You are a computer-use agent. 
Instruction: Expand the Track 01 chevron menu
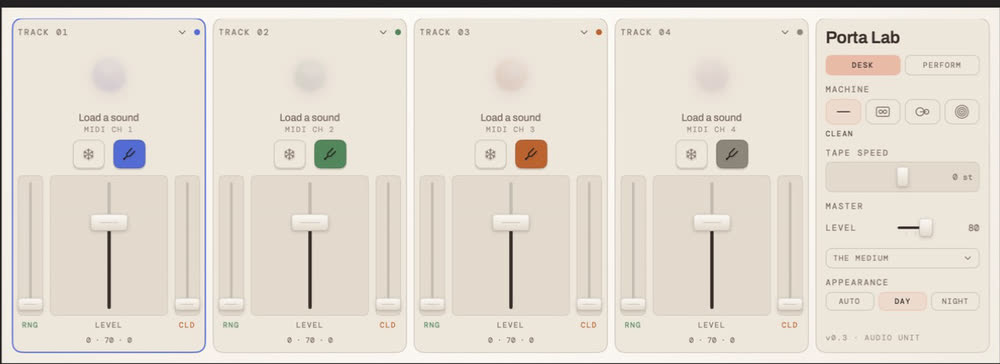pyautogui.click(x=182, y=32)
